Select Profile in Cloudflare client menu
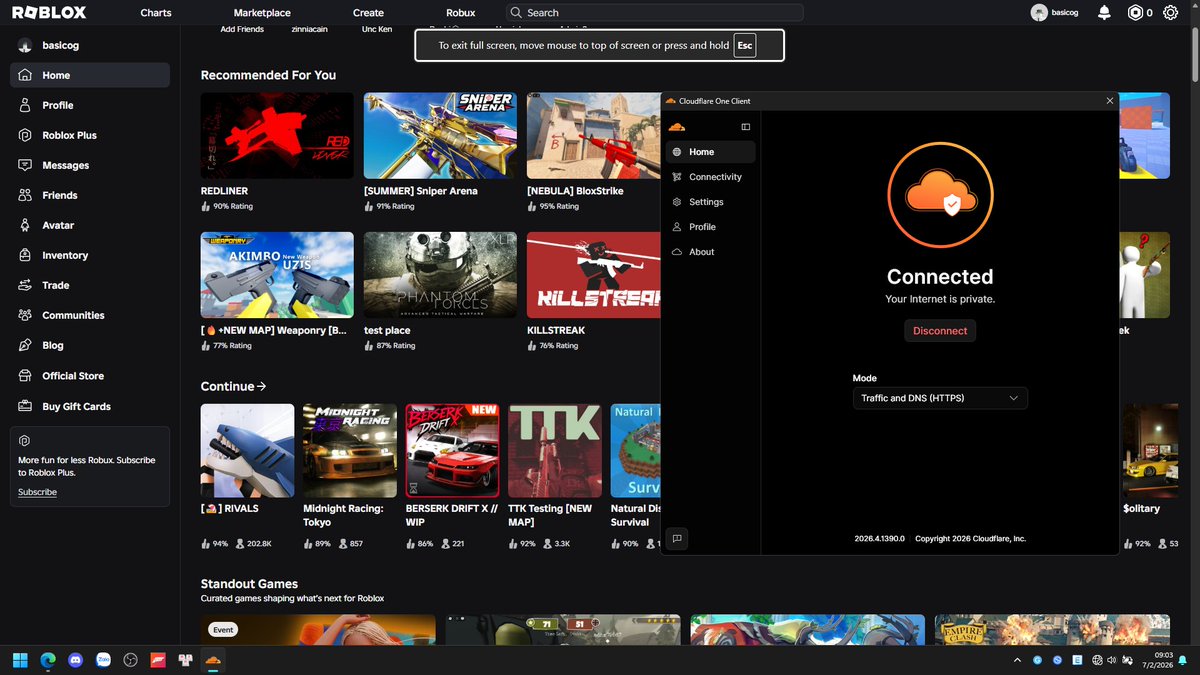Viewport: 1200px width, 675px height. [711, 227]
